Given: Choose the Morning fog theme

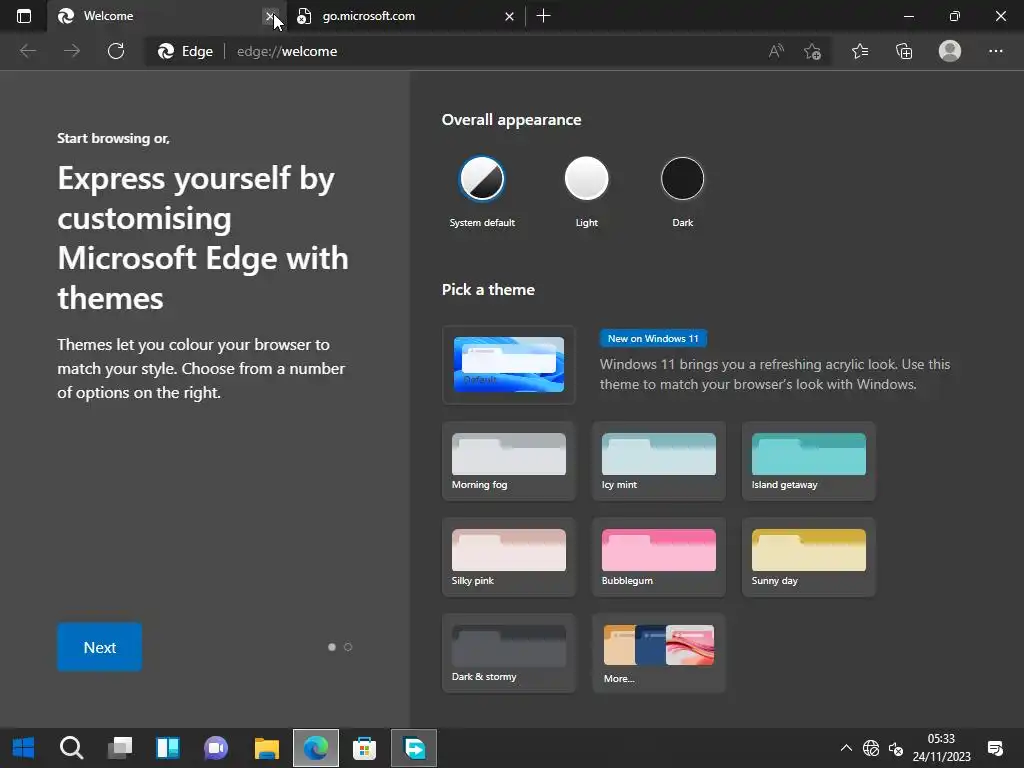Looking at the screenshot, I should click(x=509, y=461).
